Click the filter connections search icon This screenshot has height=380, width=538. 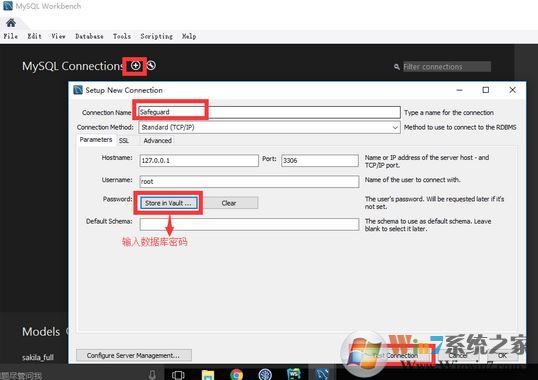tap(397, 67)
